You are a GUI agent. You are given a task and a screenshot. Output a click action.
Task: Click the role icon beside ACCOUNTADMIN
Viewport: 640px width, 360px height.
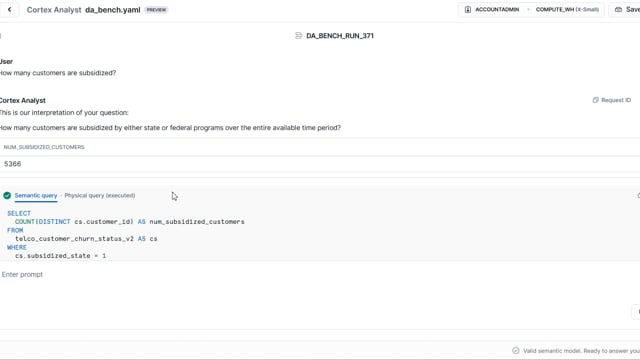click(468, 9)
